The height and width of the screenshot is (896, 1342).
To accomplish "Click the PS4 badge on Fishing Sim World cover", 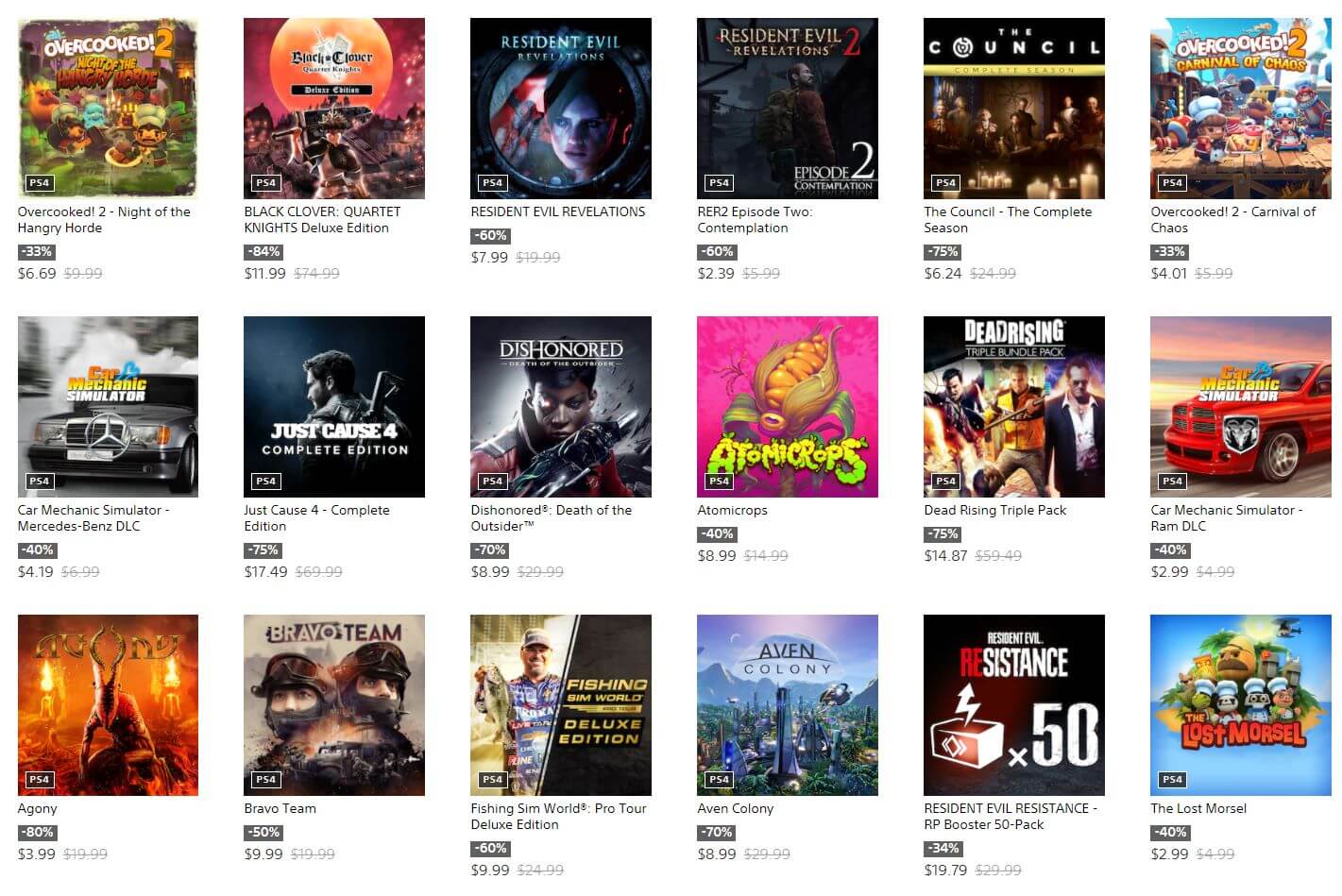I will coord(492,780).
